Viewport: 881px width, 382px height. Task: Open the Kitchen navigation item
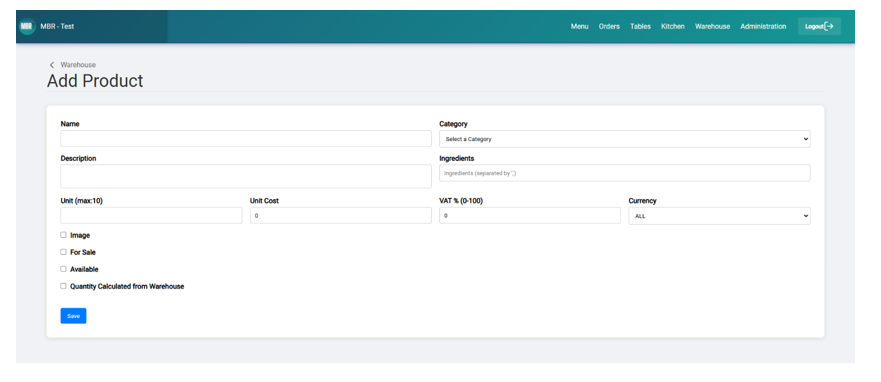click(673, 26)
